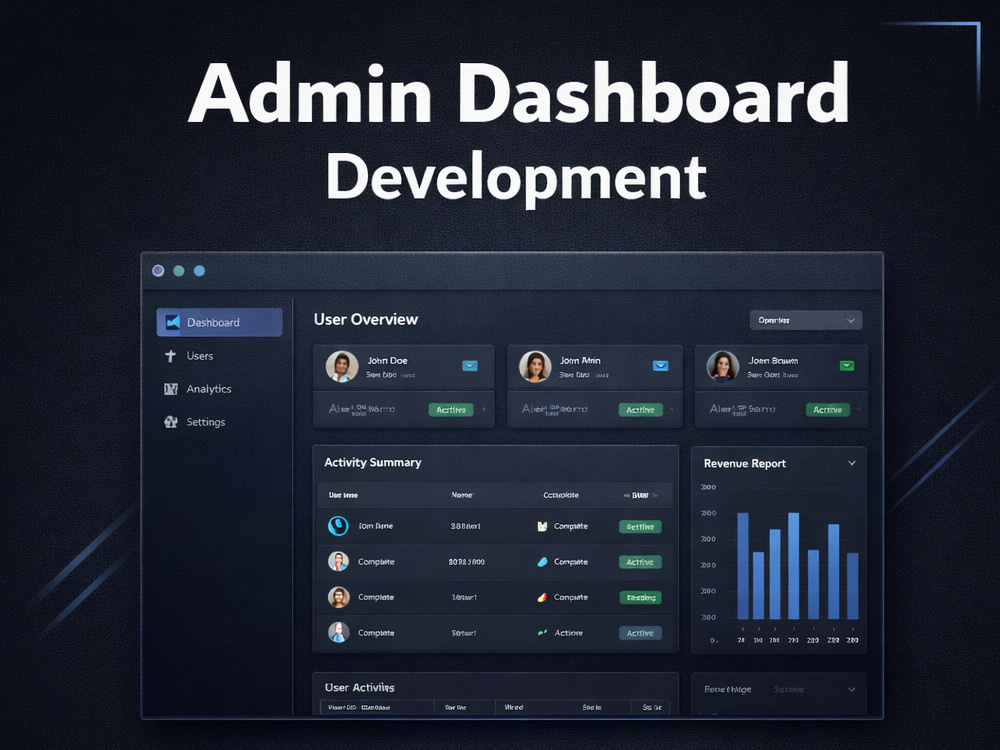Open Settings in the sidebar
This screenshot has width=1000, height=750.
(205, 422)
